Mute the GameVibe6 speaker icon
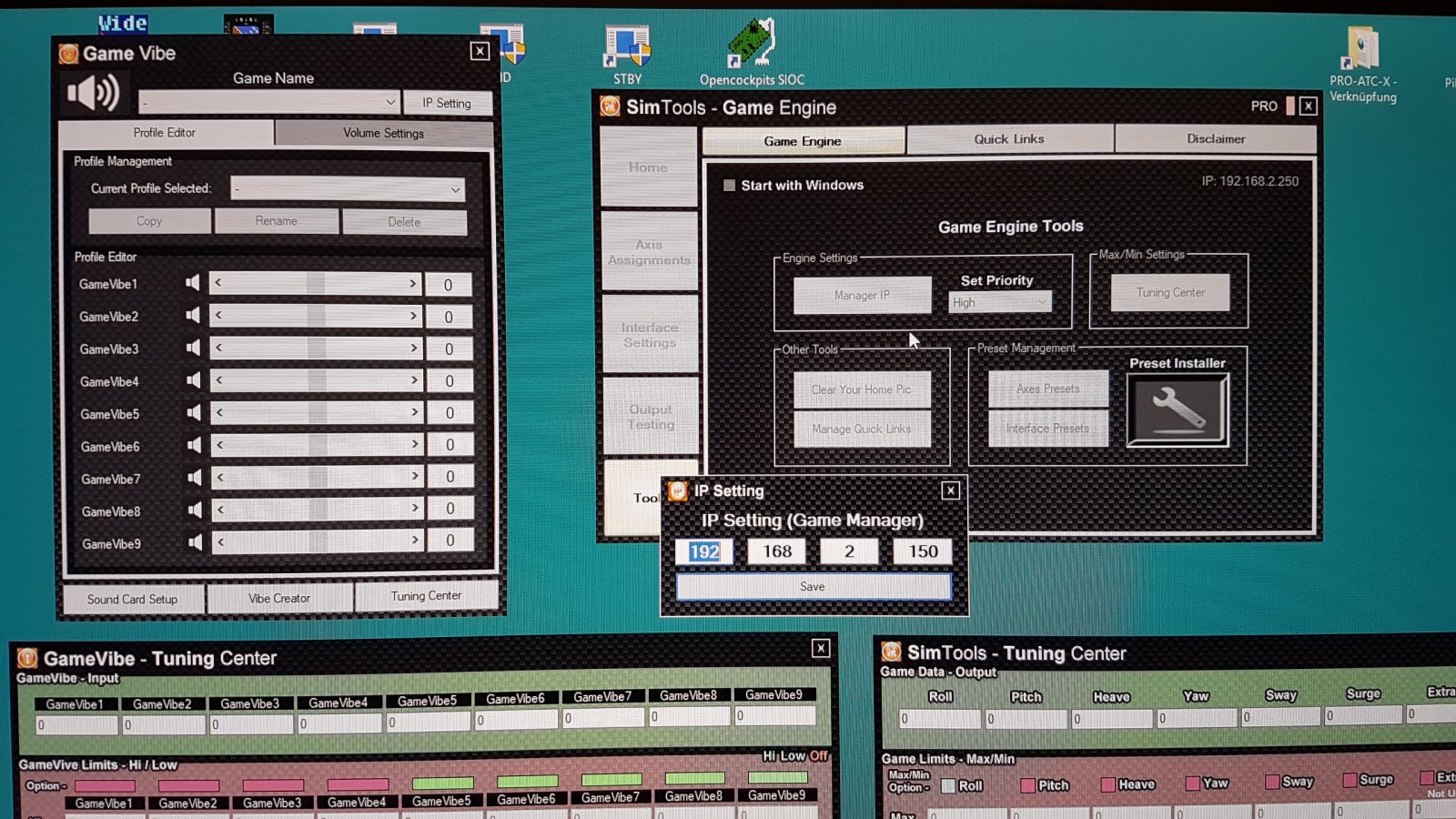This screenshot has width=1456, height=819. [x=195, y=445]
